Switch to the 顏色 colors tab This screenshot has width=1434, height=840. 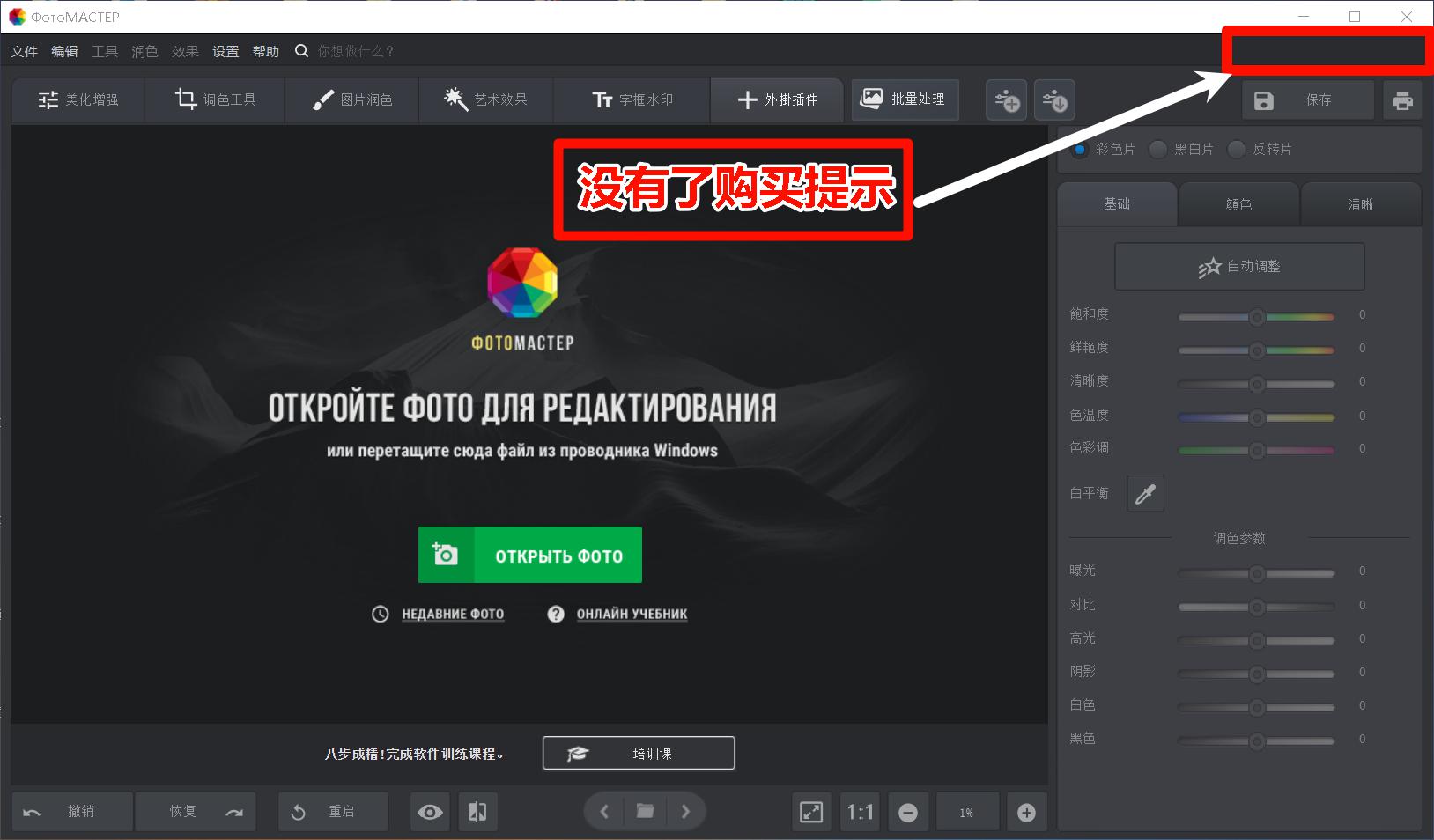point(1238,204)
